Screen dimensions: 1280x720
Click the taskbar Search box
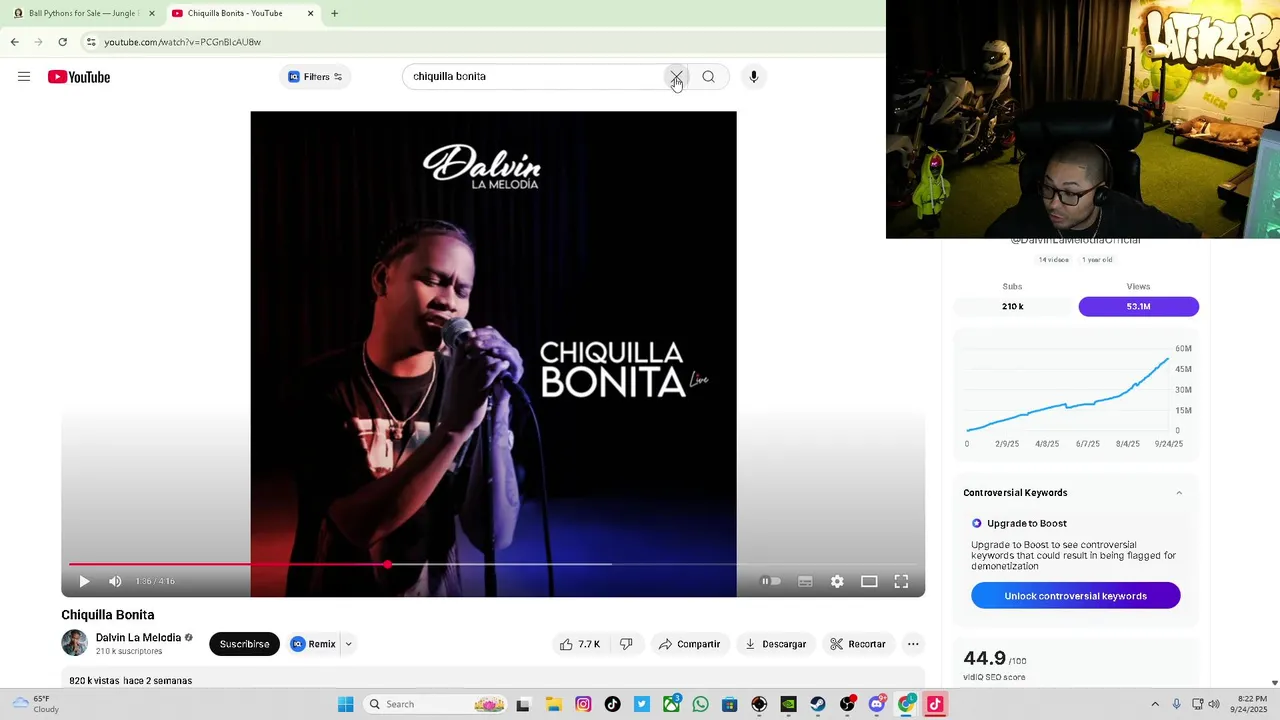pyautogui.click(x=435, y=704)
